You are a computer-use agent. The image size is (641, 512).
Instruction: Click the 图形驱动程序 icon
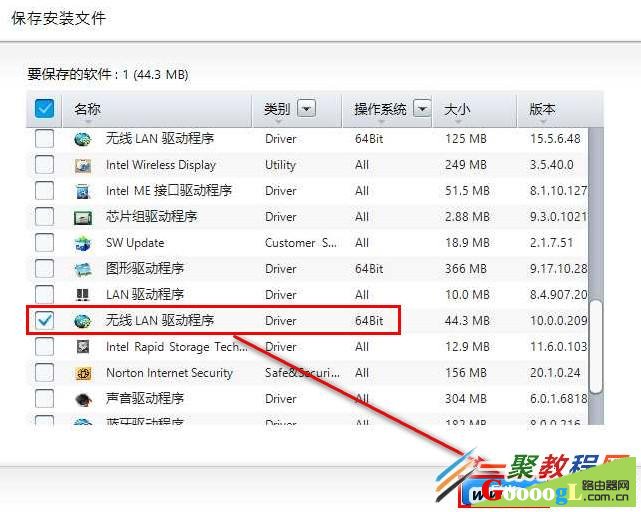[x=83, y=269]
